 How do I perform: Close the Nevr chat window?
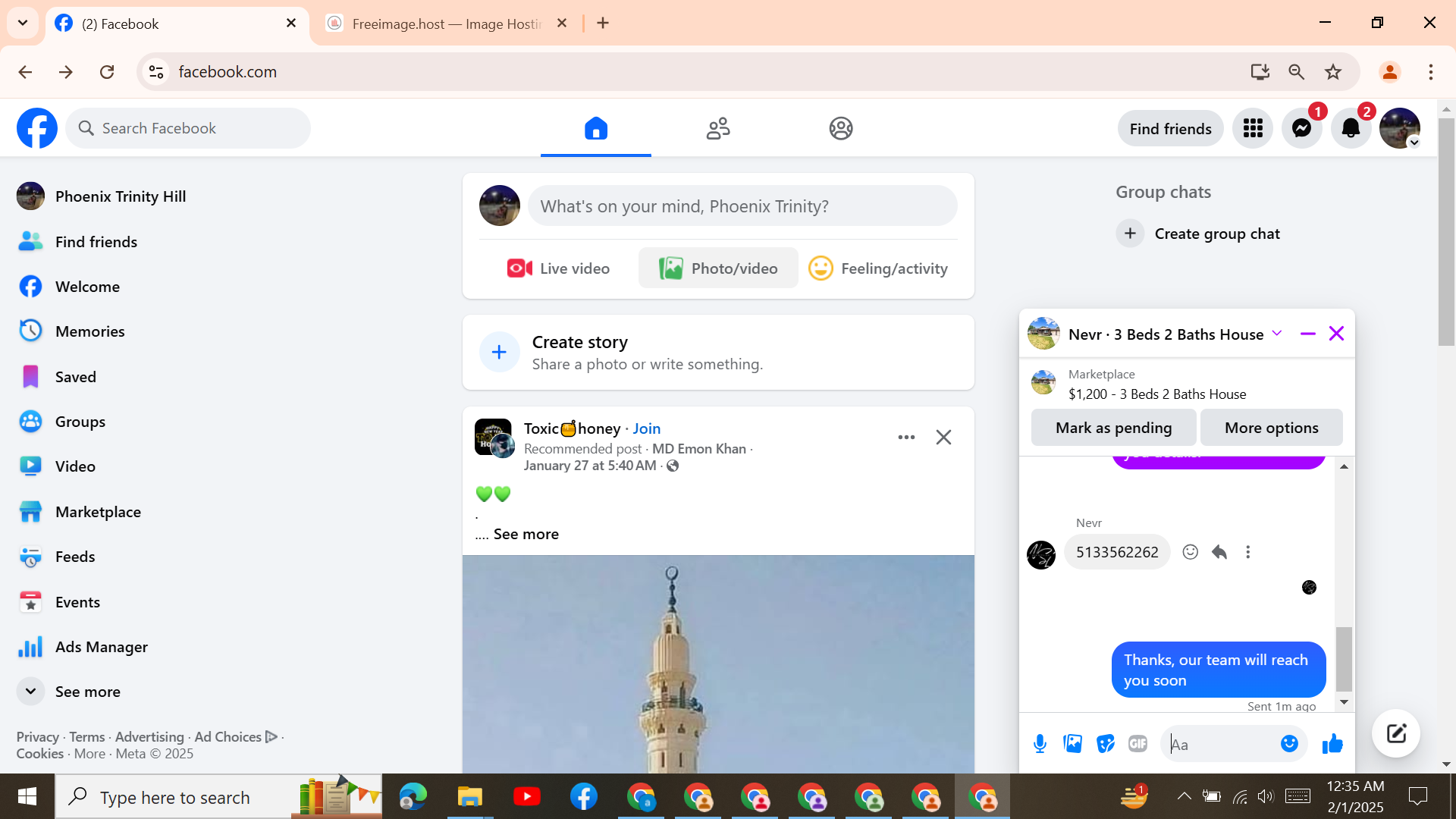click(x=1336, y=334)
